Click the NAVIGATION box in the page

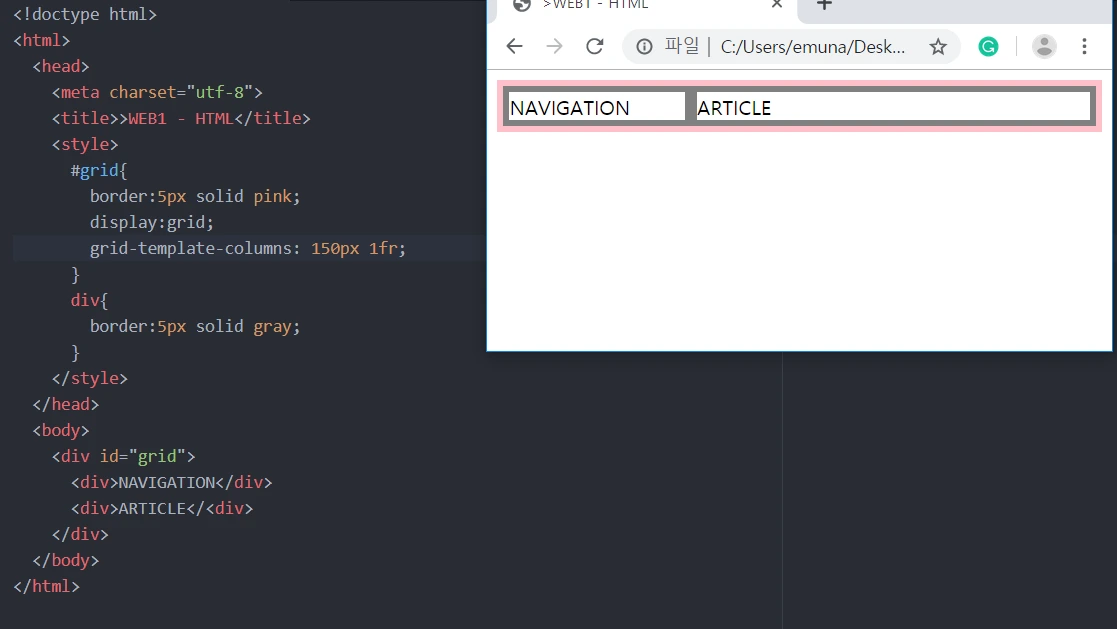596,108
